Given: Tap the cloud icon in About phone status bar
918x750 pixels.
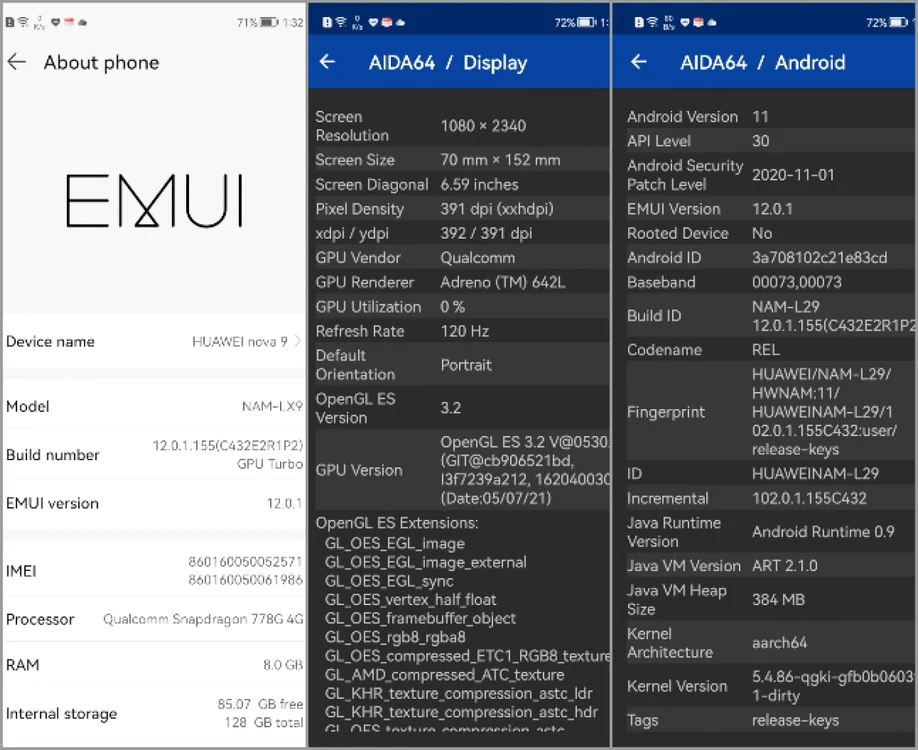Looking at the screenshot, I should [83, 22].
